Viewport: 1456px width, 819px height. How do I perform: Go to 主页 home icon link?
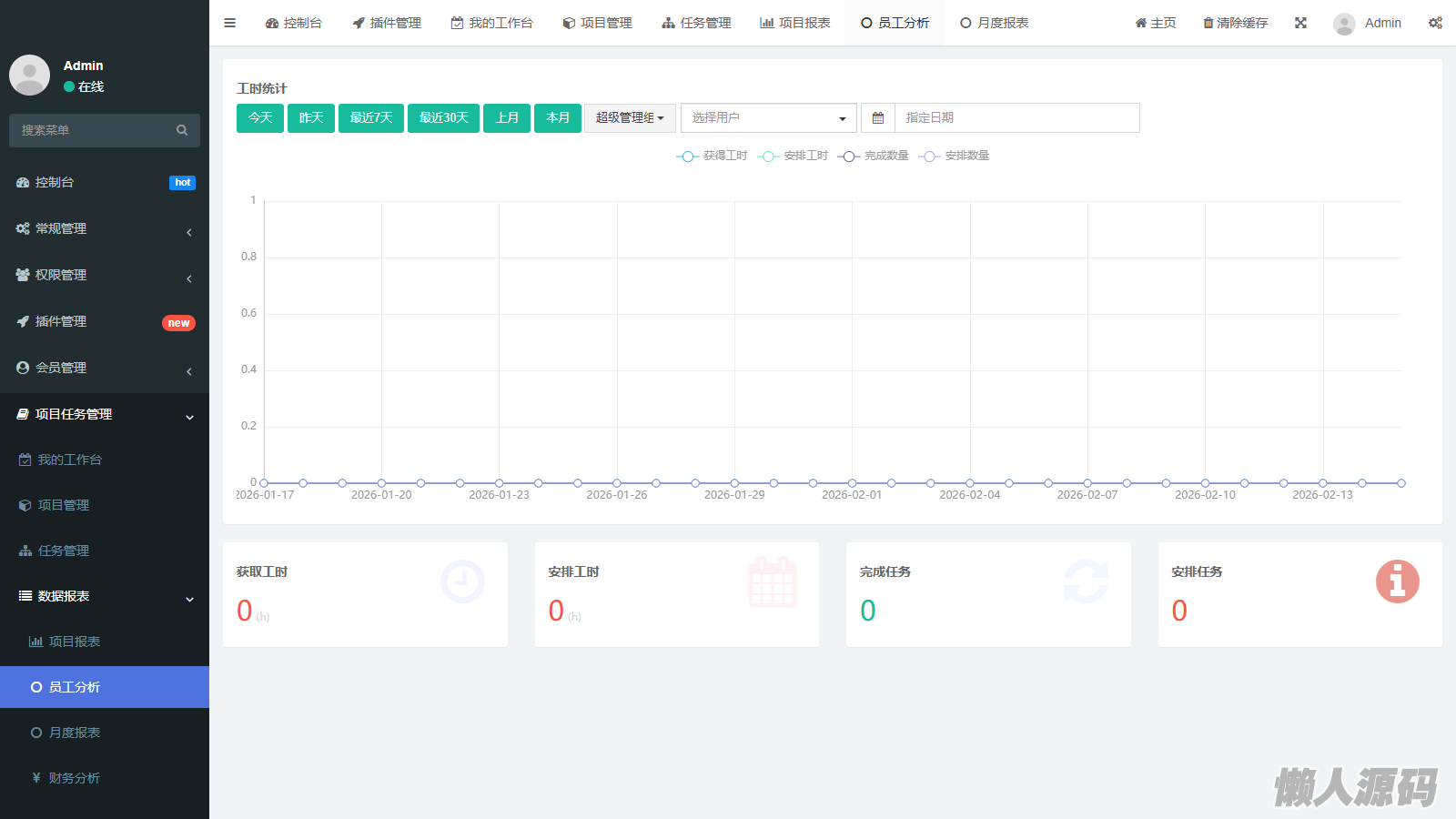coord(1155,23)
